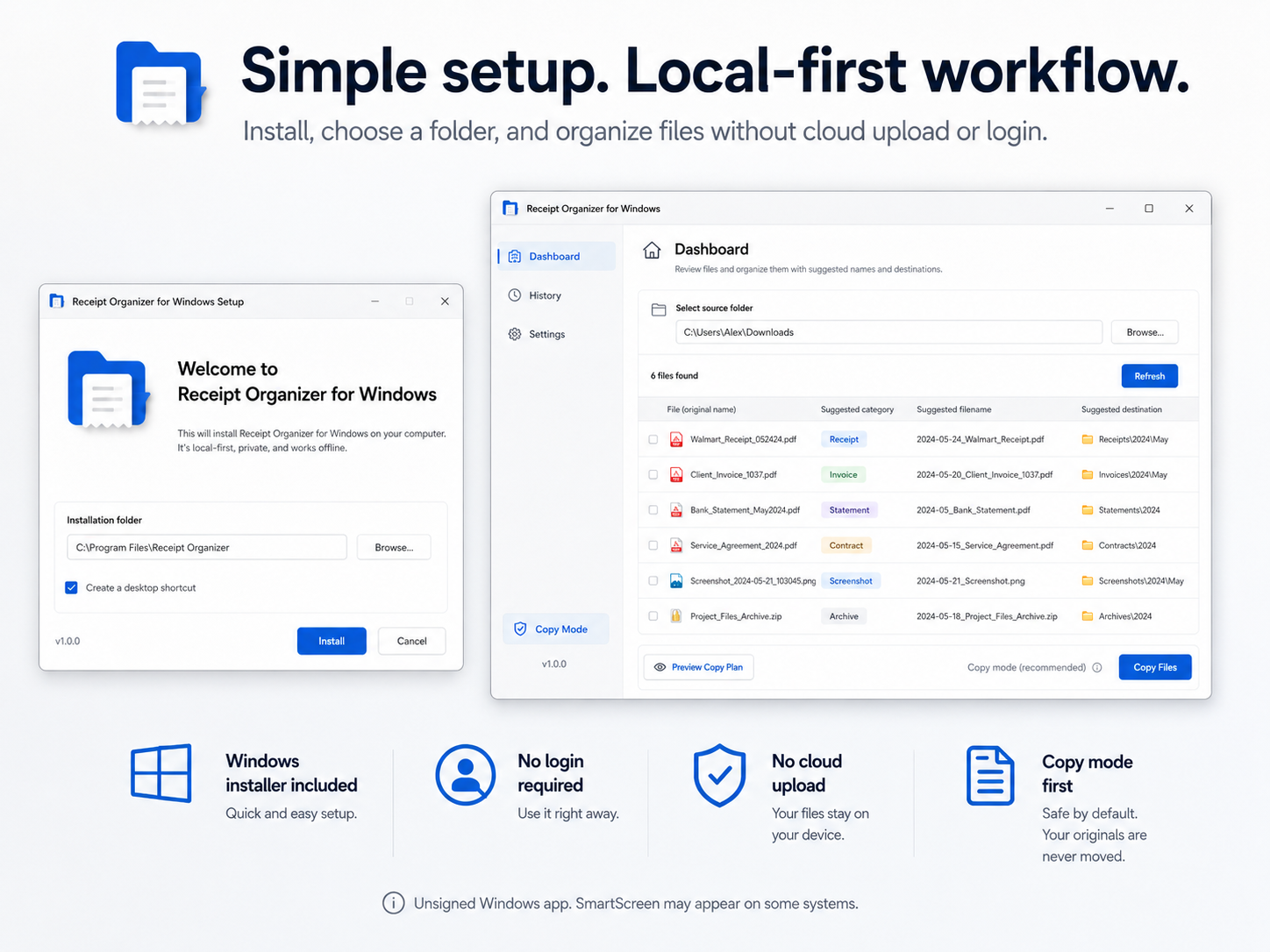Click the PDF icon for Bank_Statement_May2024.pdf
The image size is (1270, 952).
676,510
